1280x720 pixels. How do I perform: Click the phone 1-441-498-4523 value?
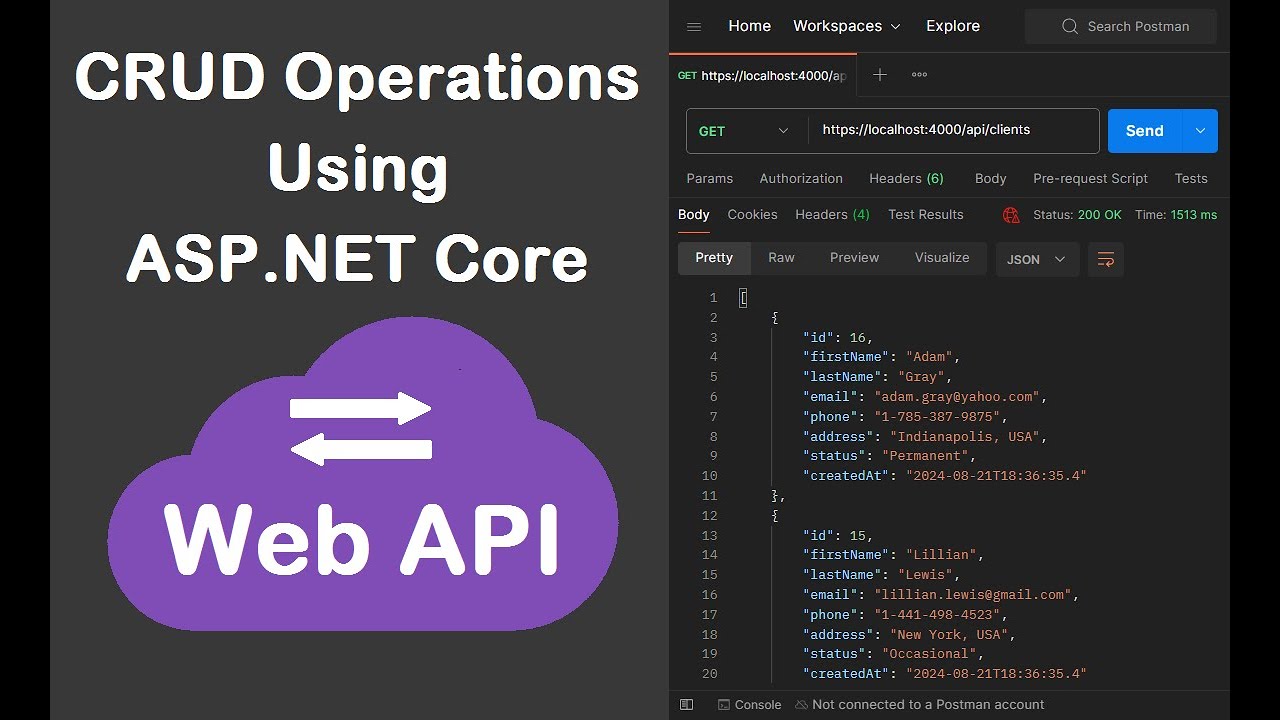coord(937,615)
